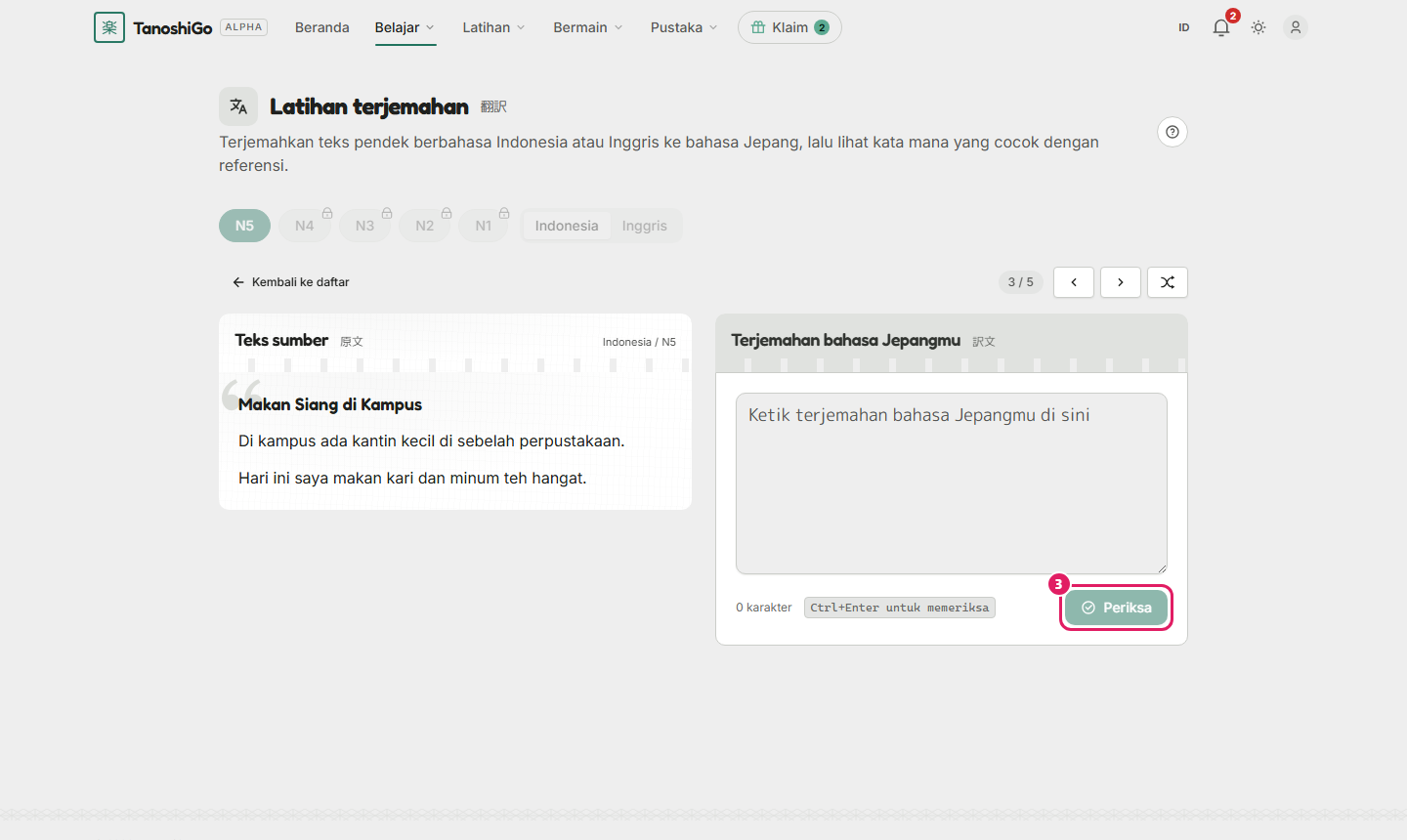Click the 3 / 5 progress indicator
The height and width of the screenshot is (840, 1407).
coord(1020,282)
